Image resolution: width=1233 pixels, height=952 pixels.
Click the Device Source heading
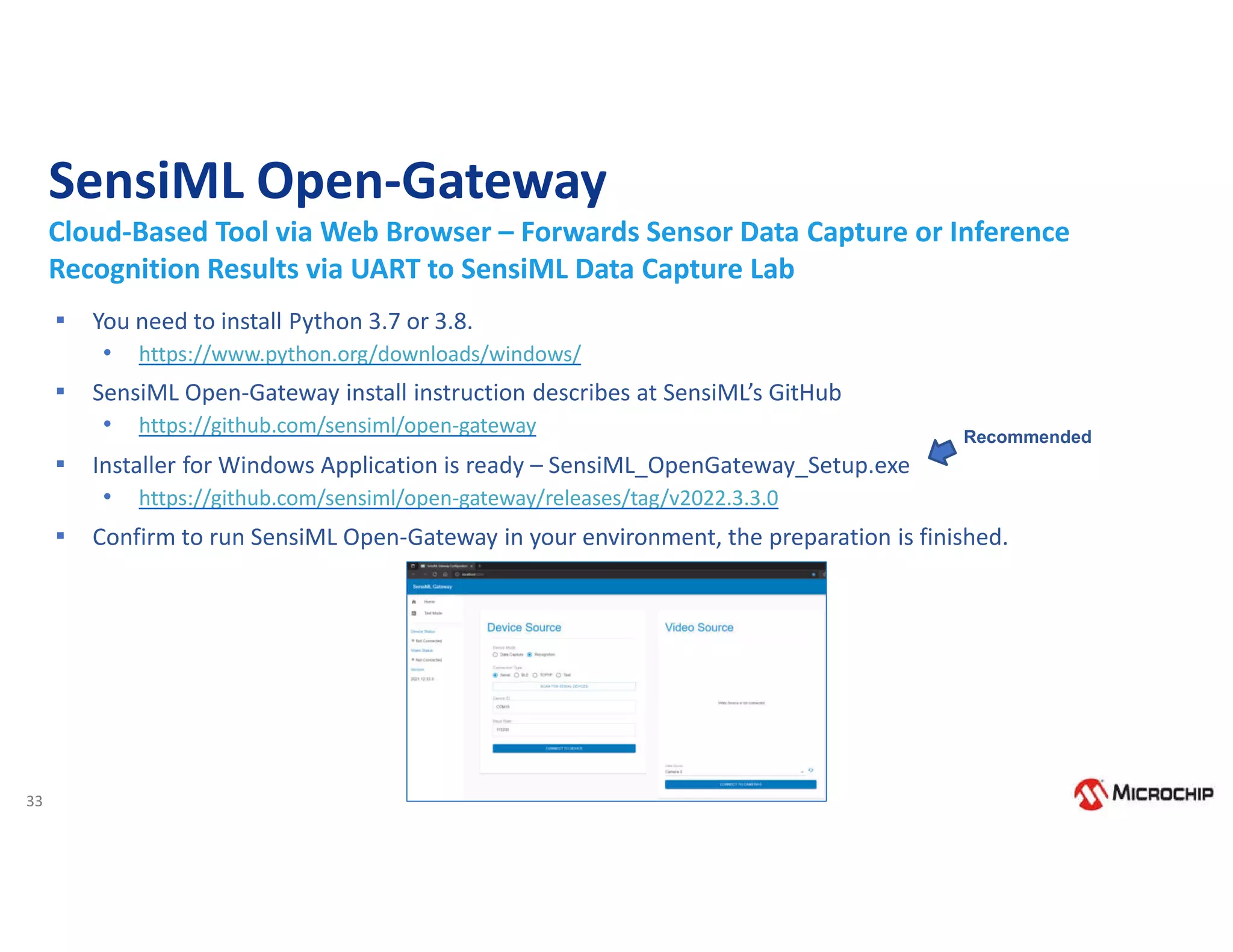point(524,628)
